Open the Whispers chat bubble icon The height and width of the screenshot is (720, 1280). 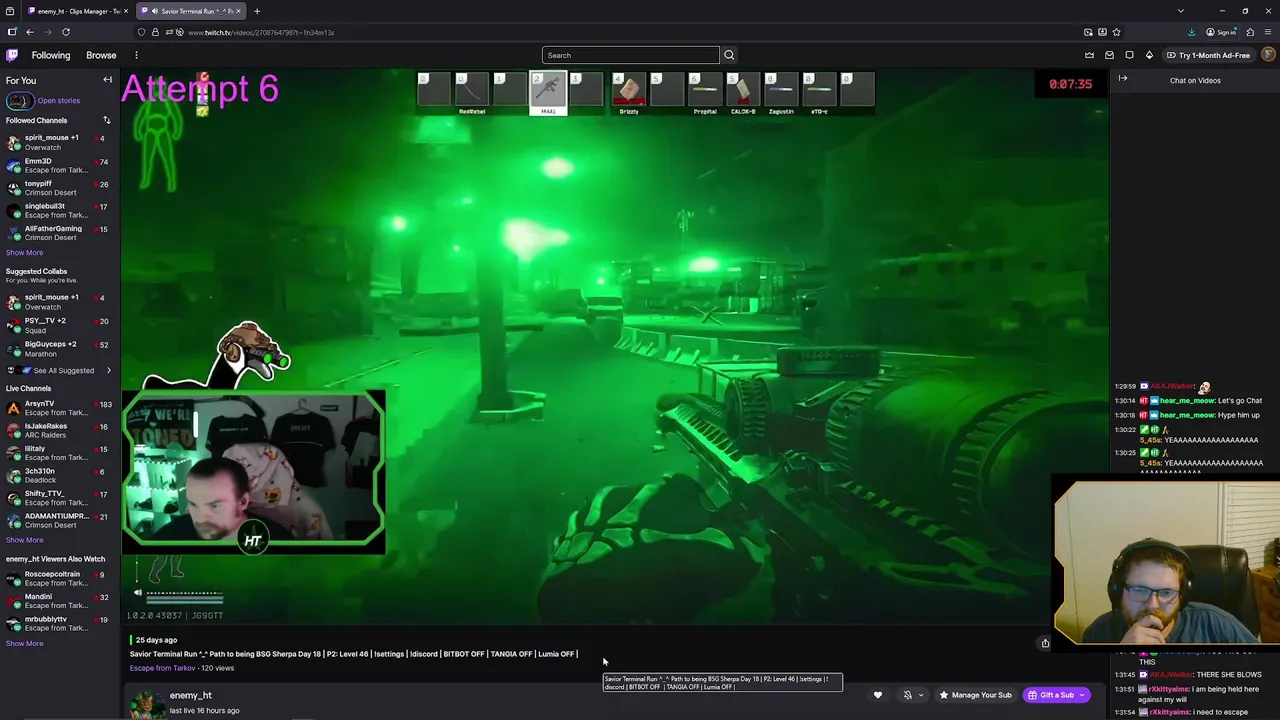pos(1129,55)
